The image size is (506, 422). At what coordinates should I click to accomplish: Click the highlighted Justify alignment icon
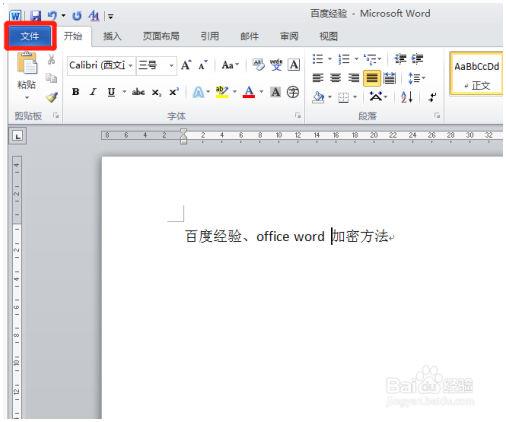tap(372, 78)
